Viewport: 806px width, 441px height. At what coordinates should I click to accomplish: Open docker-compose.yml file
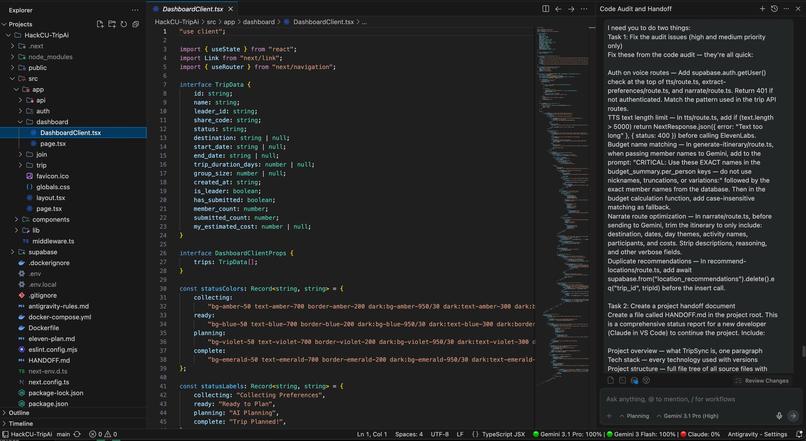pos(60,317)
